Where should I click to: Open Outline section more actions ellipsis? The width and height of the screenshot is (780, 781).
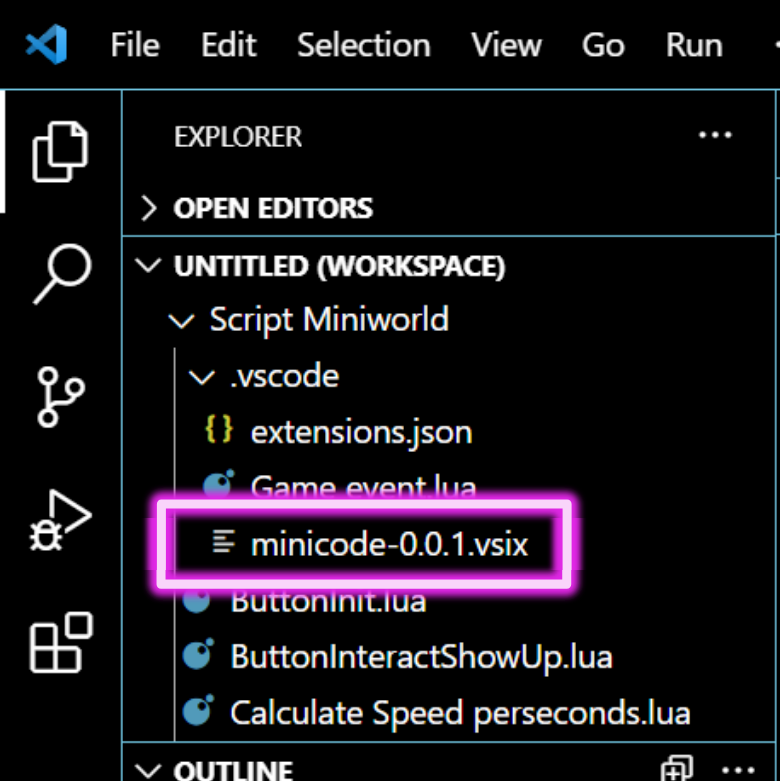point(738,770)
